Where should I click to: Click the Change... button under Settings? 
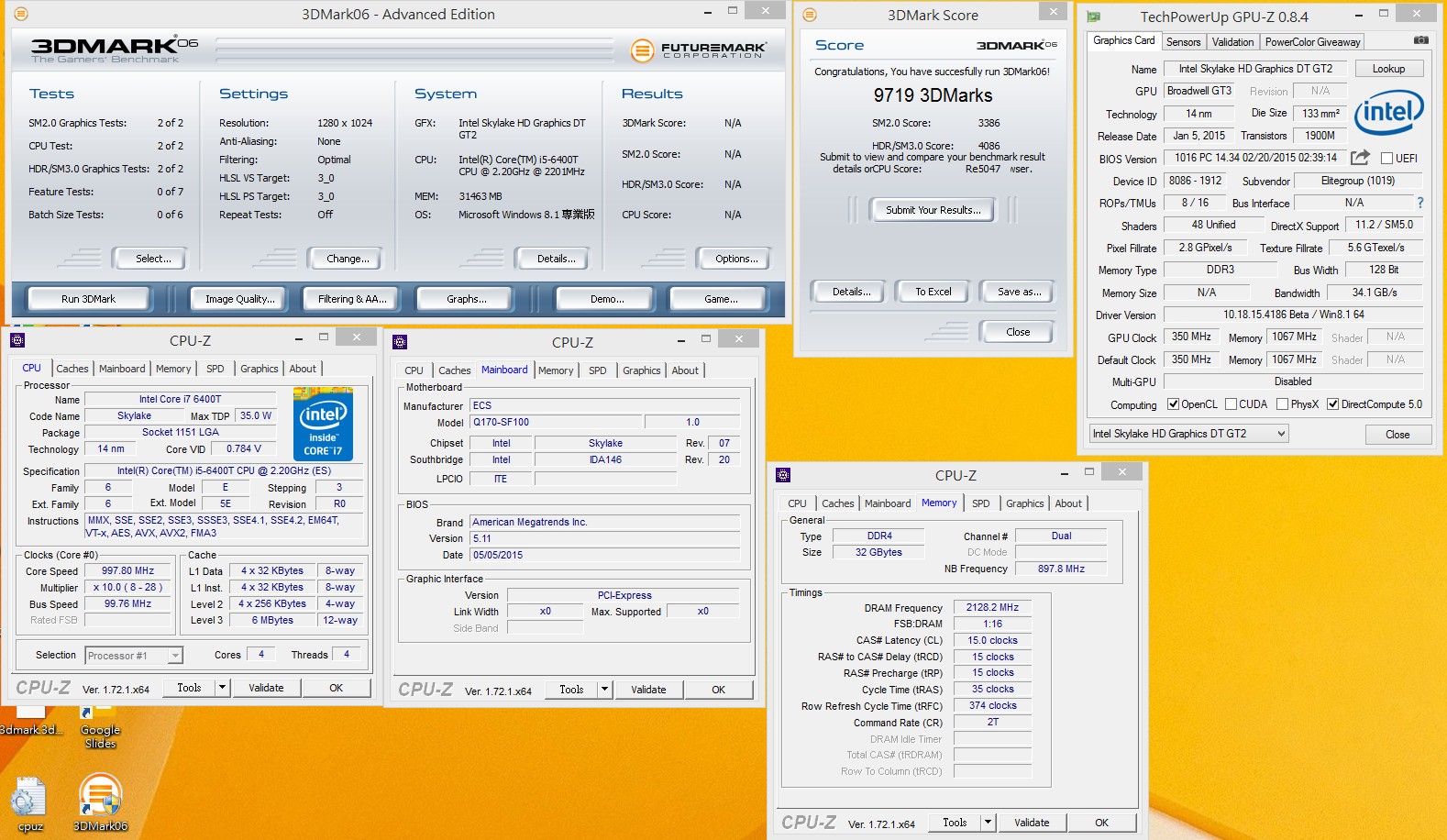(348, 259)
